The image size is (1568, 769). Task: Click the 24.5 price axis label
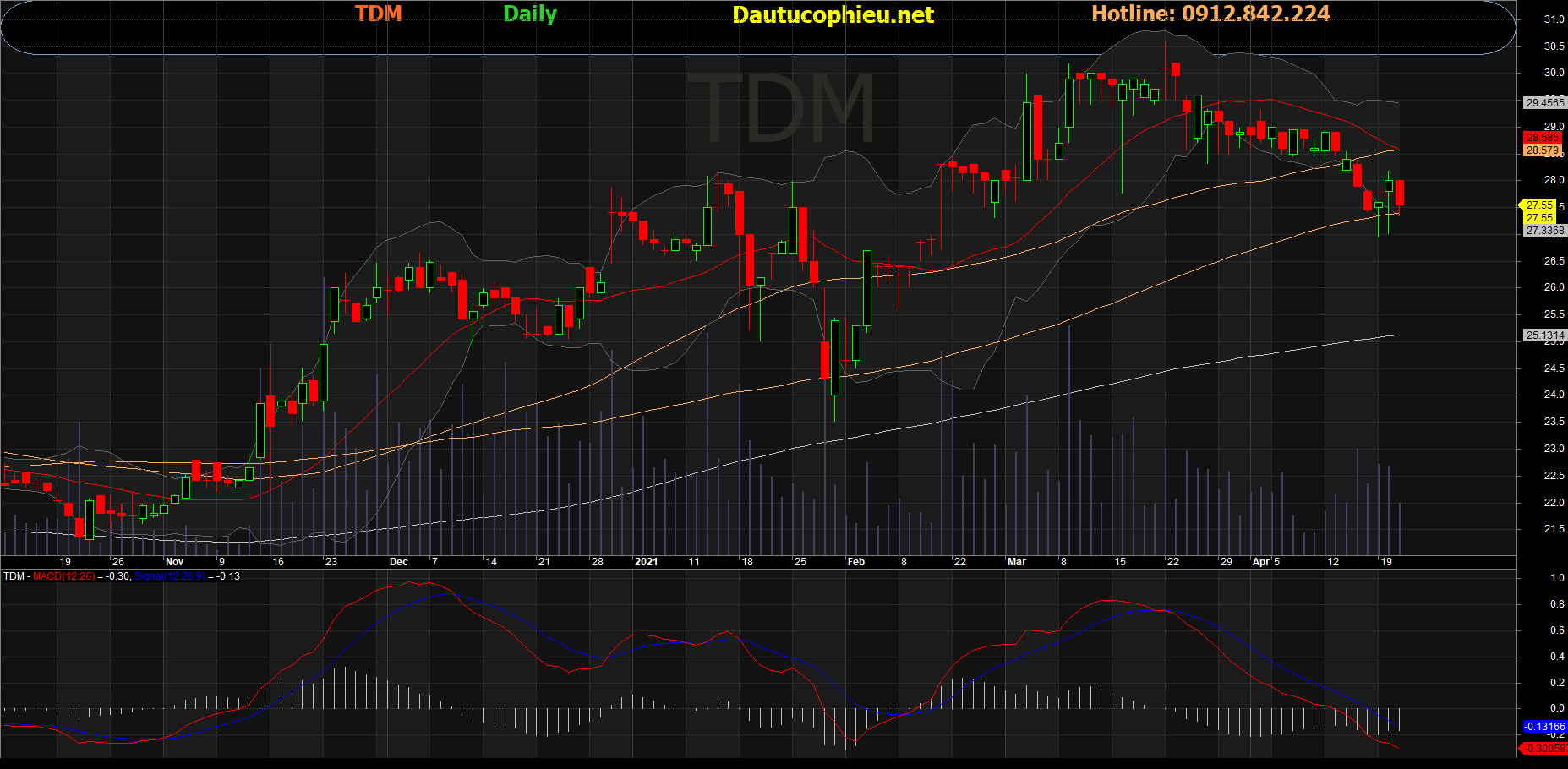1554,368
